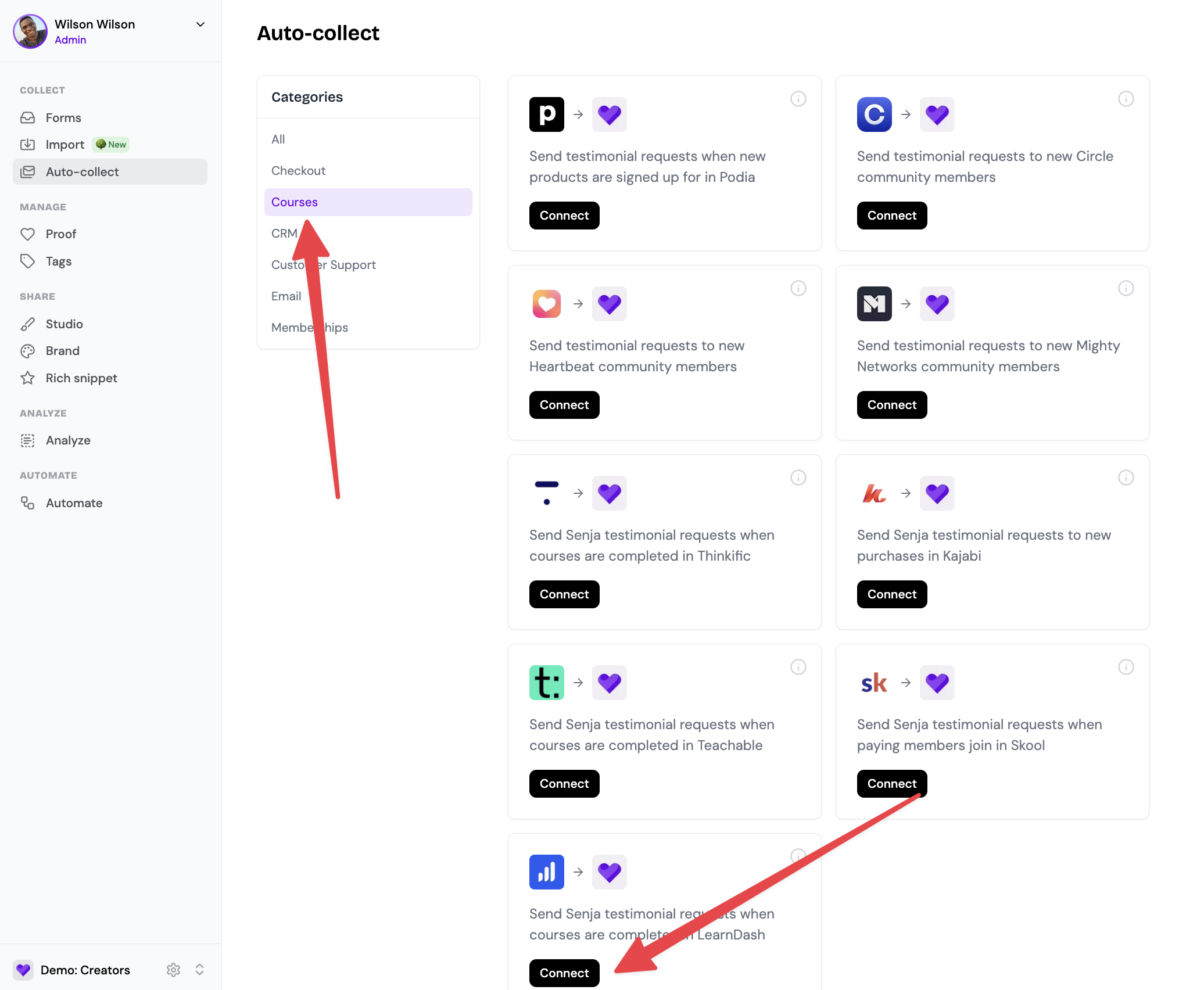Open the Studio section
Screen dimensions: 1204x990
pyautogui.click(x=110, y=324)
